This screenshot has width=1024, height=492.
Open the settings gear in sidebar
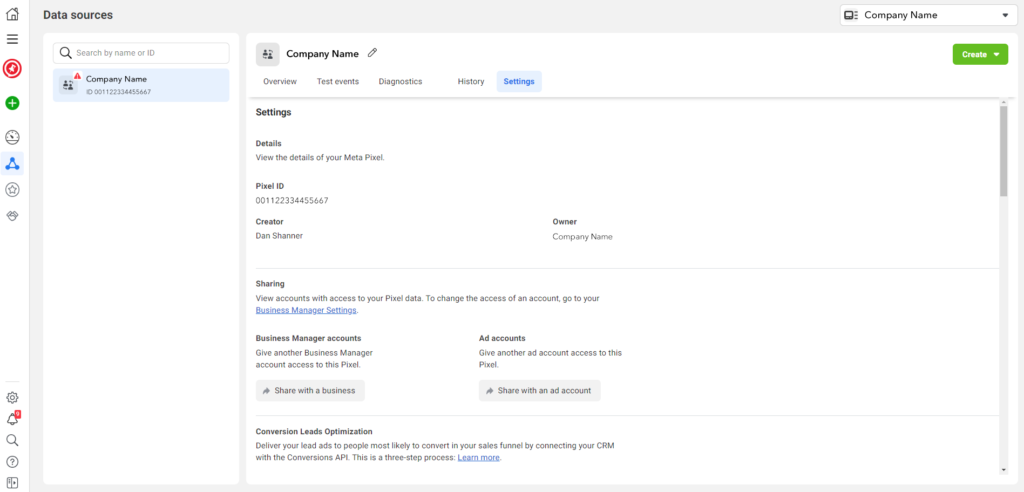(13, 397)
